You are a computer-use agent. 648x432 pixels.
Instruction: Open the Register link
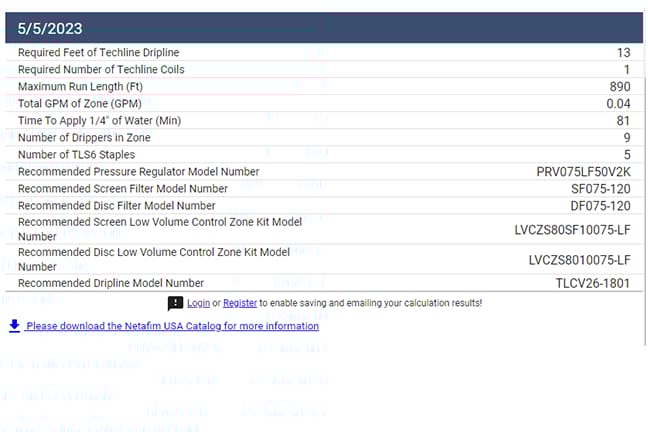239,303
